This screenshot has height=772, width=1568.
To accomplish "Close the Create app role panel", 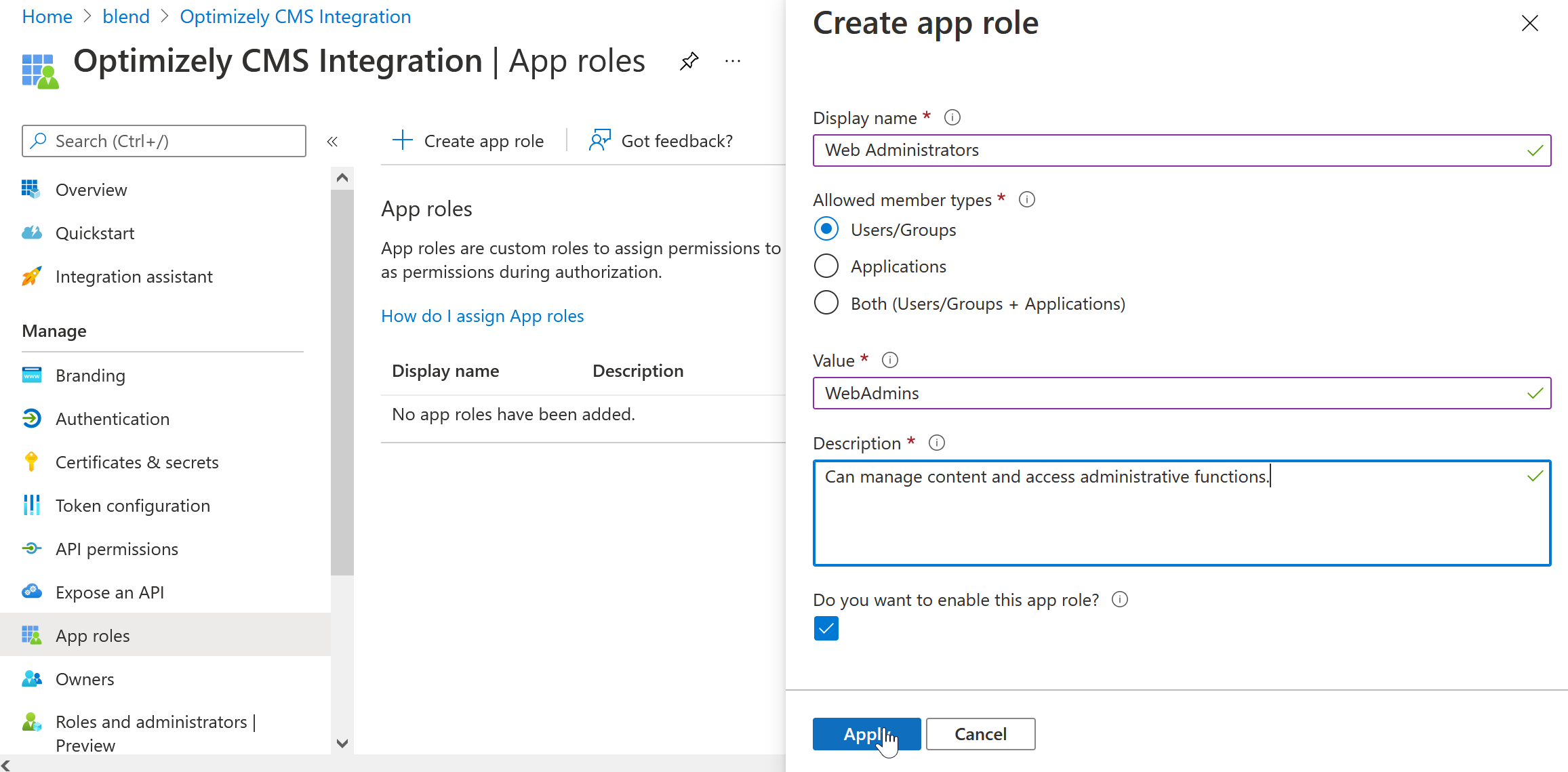I will coord(1530,23).
